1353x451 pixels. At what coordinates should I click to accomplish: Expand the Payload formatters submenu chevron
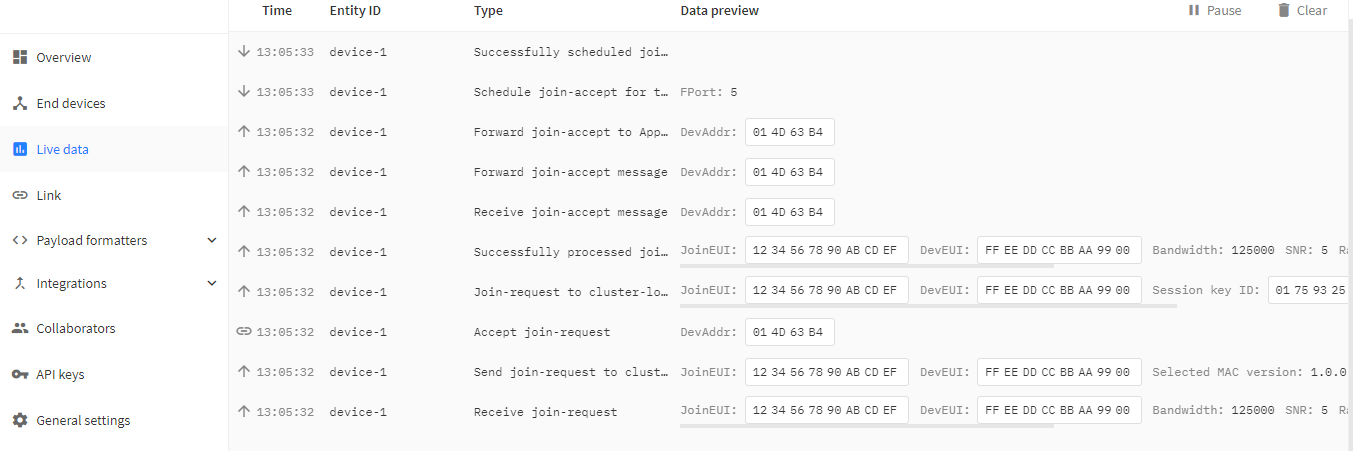pos(211,241)
